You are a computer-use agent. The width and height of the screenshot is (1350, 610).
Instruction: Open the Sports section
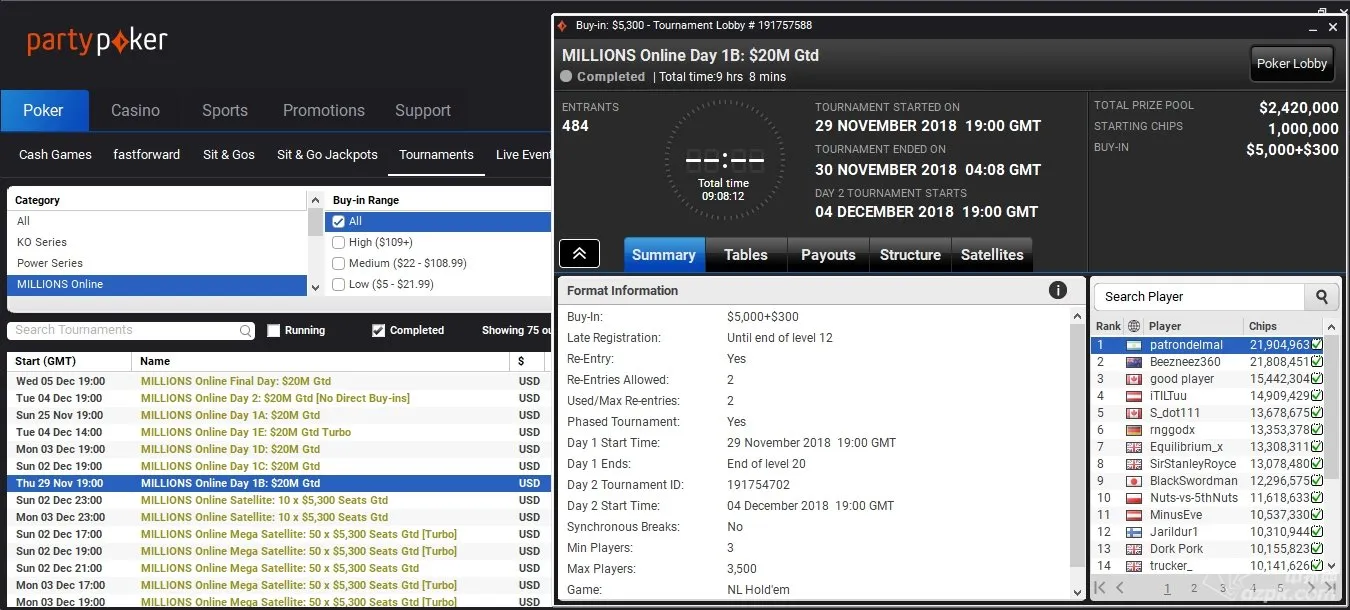tap(225, 111)
